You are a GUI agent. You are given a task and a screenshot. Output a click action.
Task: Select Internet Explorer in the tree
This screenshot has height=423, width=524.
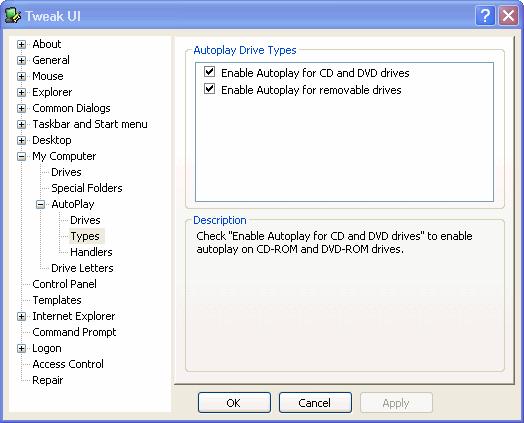coord(74,316)
